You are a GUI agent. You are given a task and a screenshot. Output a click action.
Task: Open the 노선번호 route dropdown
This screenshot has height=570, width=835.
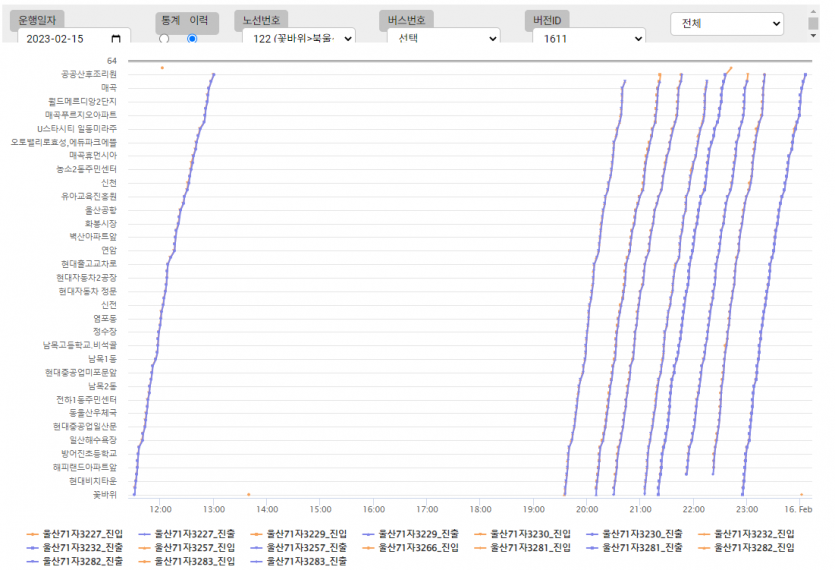click(x=298, y=38)
